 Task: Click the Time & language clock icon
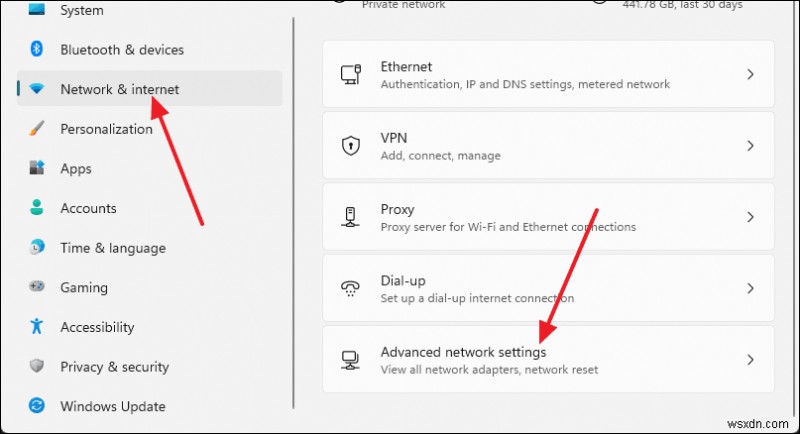(x=37, y=247)
